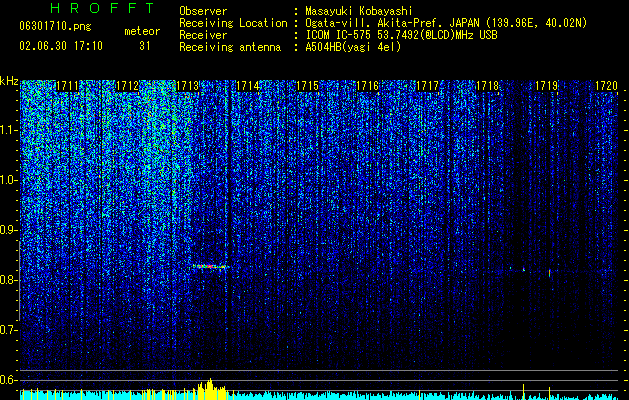
Task: Click the 1719 time marker
Action: click(x=547, y=86)
